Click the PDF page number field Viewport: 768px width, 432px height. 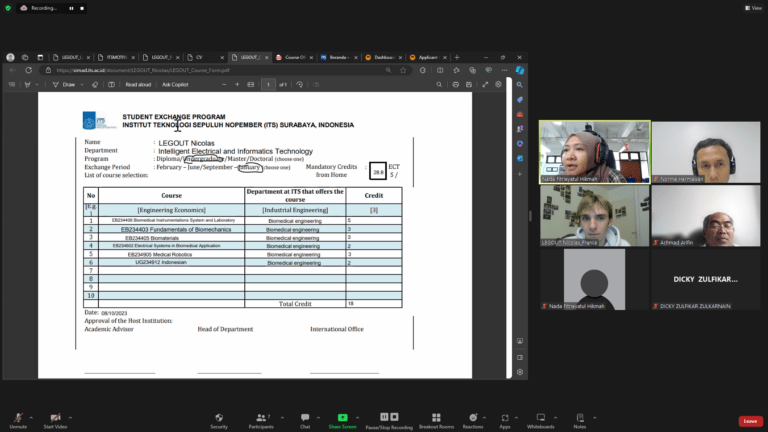click(x=268, y=85)
